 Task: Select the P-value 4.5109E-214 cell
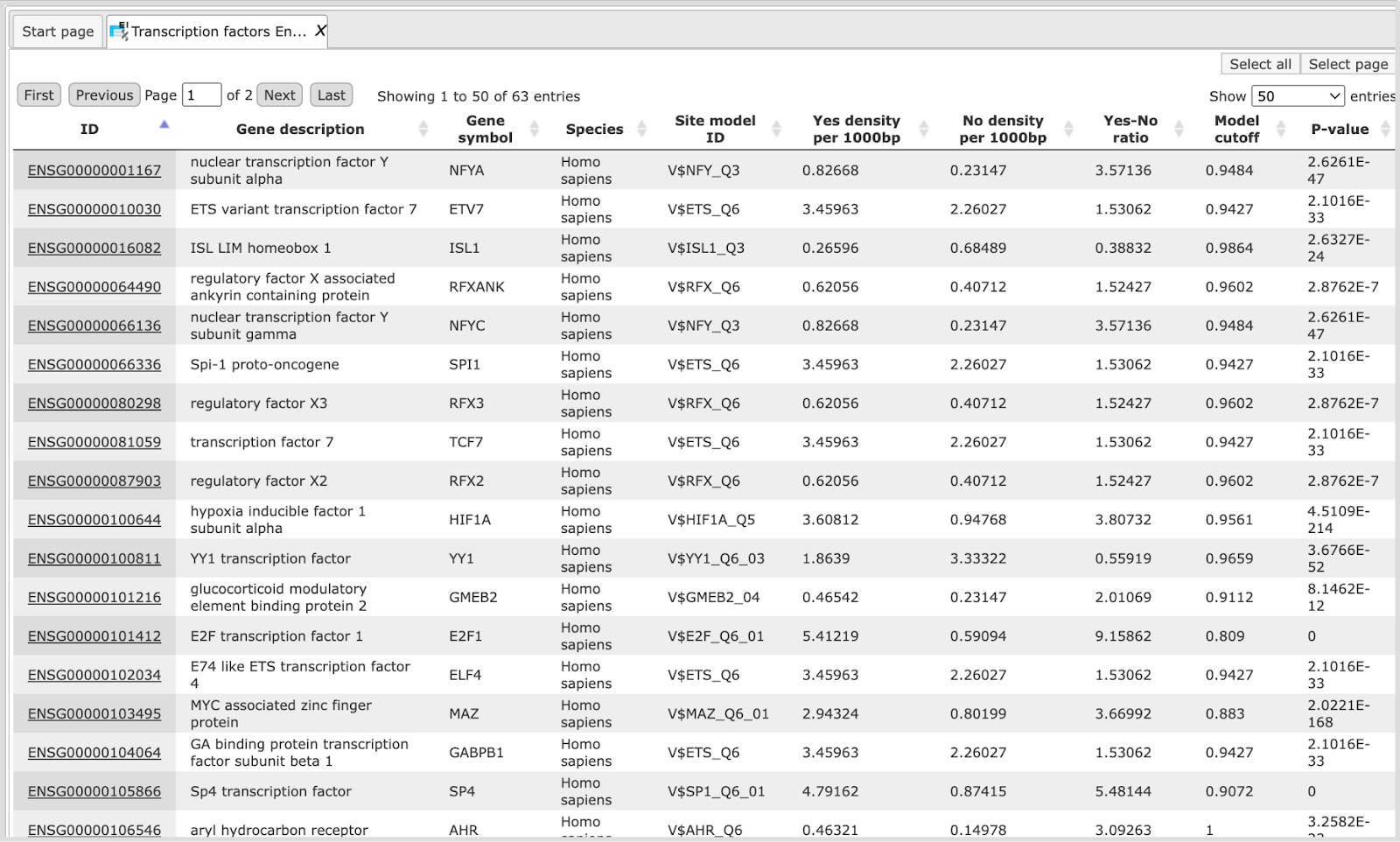(1339, 520)
